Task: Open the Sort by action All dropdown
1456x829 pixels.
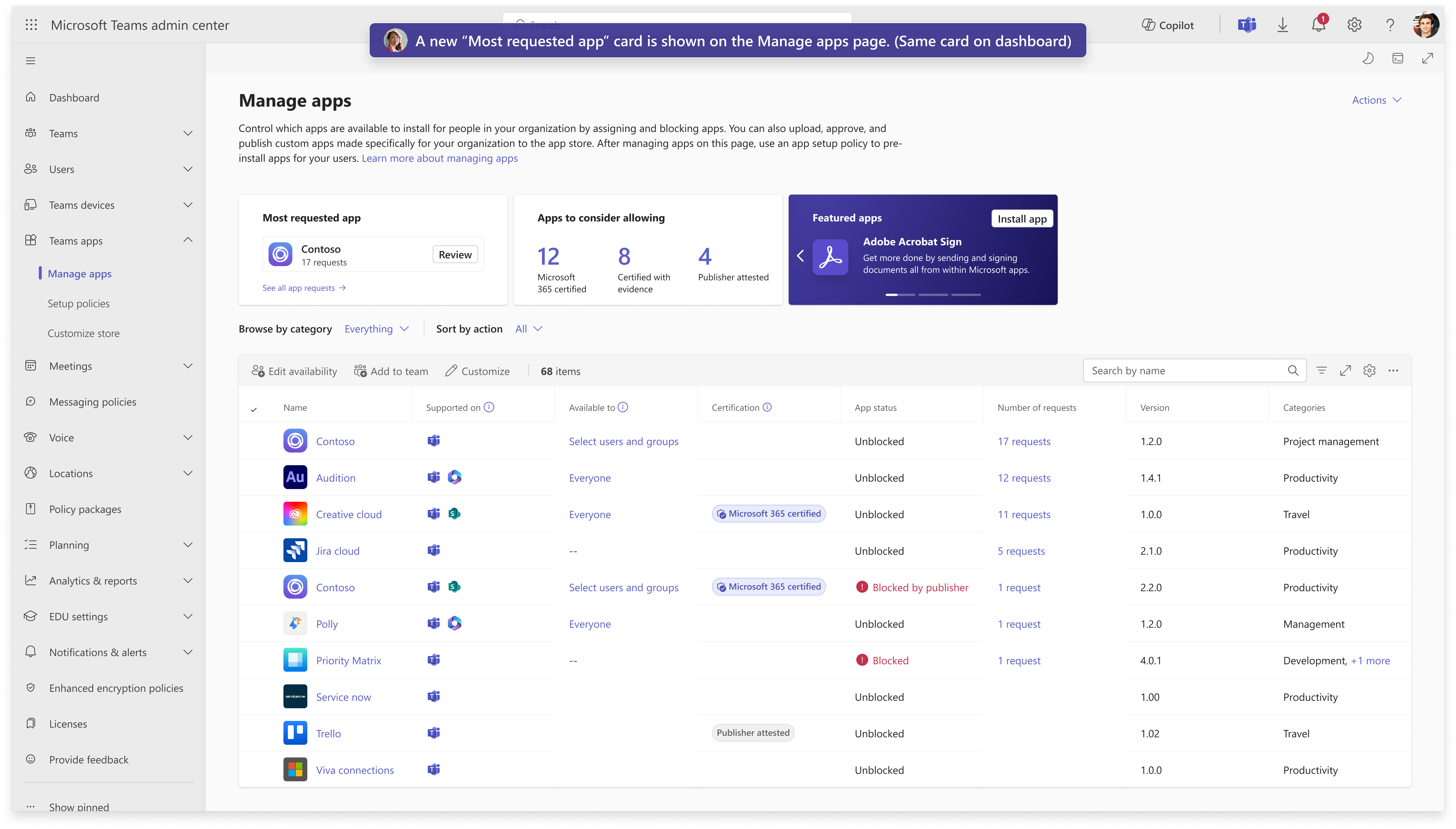Action: coord(529,329)
